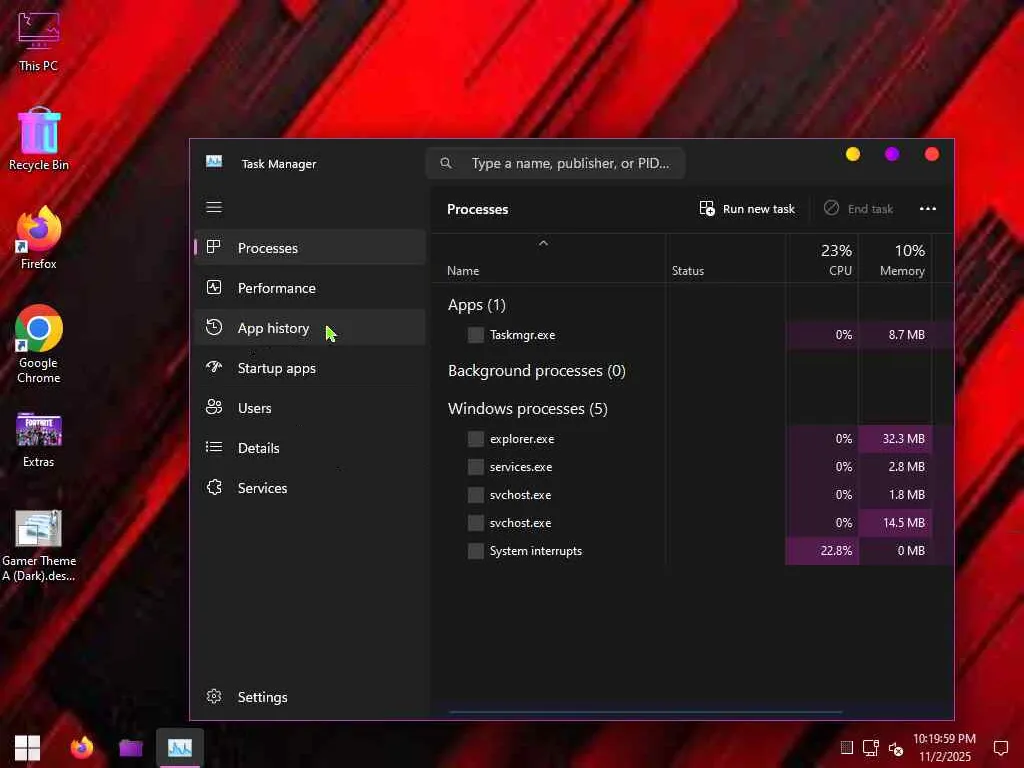Viewport: 1024px width, 768px height.
Task: Go to Startup apps
Action: coord(310,368)
